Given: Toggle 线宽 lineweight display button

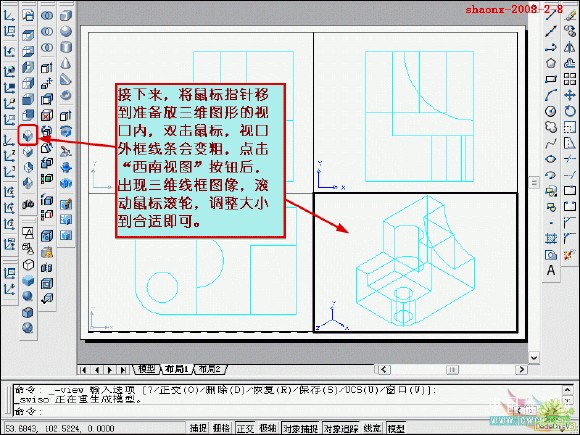Looking at the screenshot, I should coord(372,428).
